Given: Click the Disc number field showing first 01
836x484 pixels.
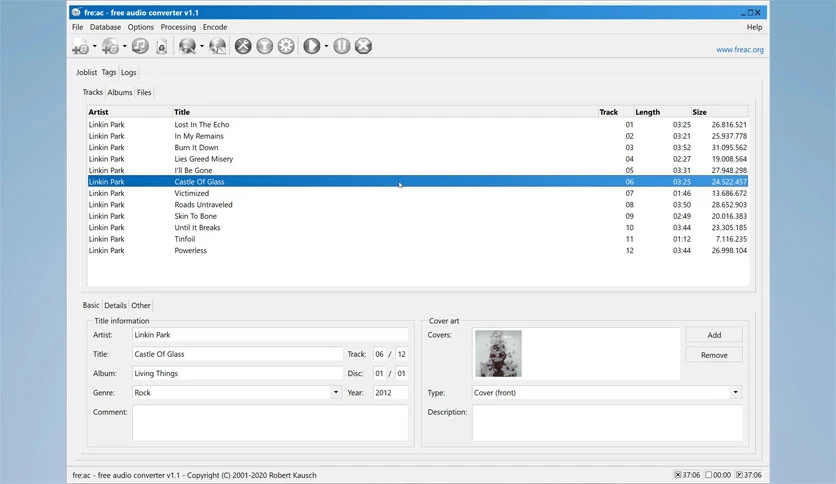Looking at the screenshot, I should [x=380, y=373].
